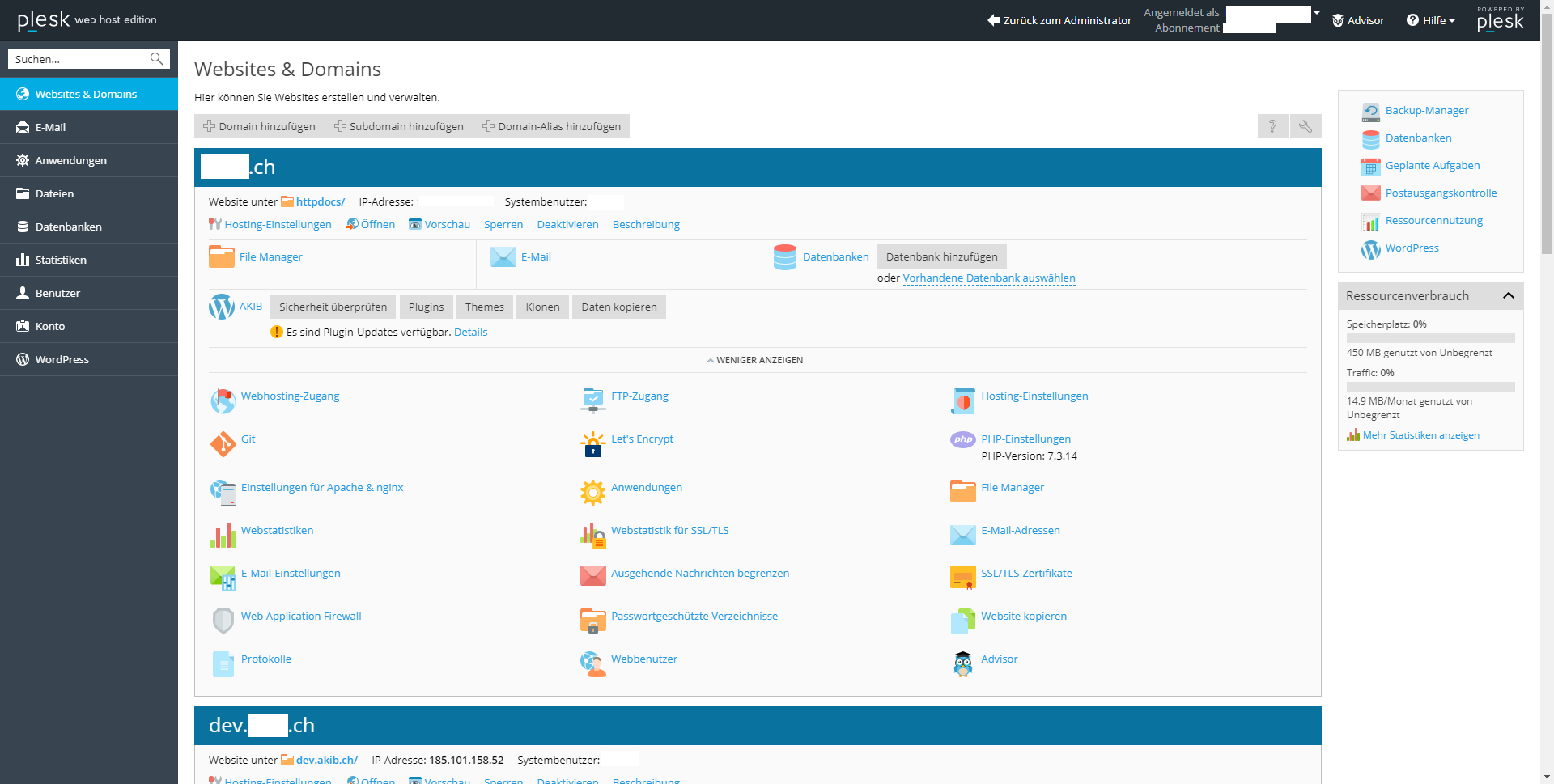Open the Git icon

click(x=223, y=444)
